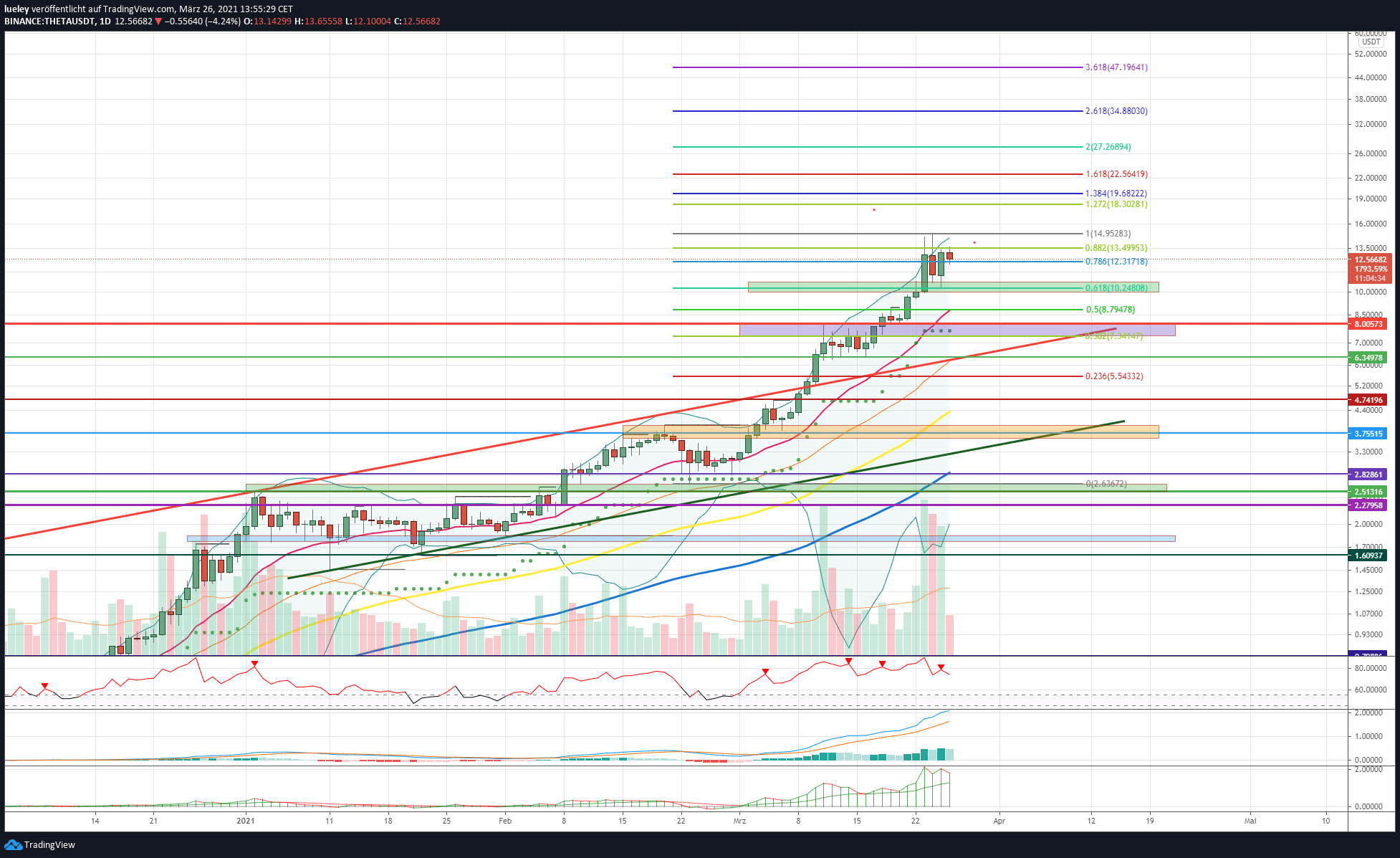Click the green 6.34978 price tag
The image size is (1400, 858).
[1368, 358]
